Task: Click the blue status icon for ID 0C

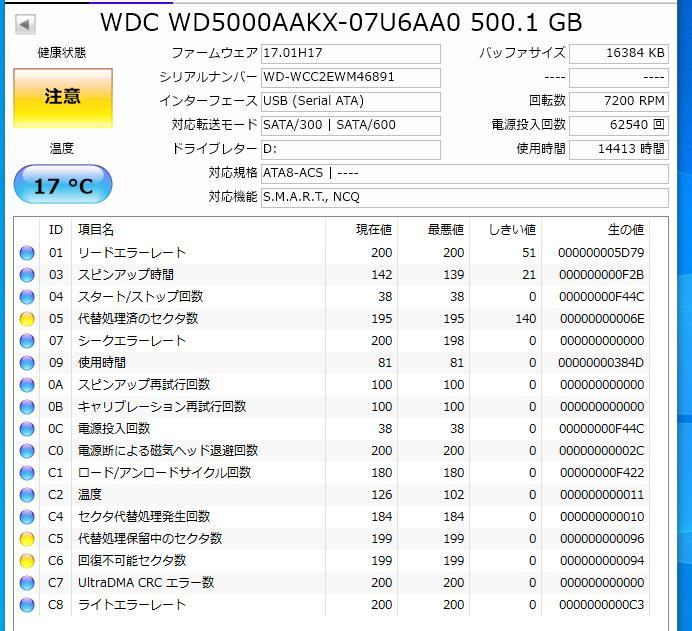Action: (27, 429)
